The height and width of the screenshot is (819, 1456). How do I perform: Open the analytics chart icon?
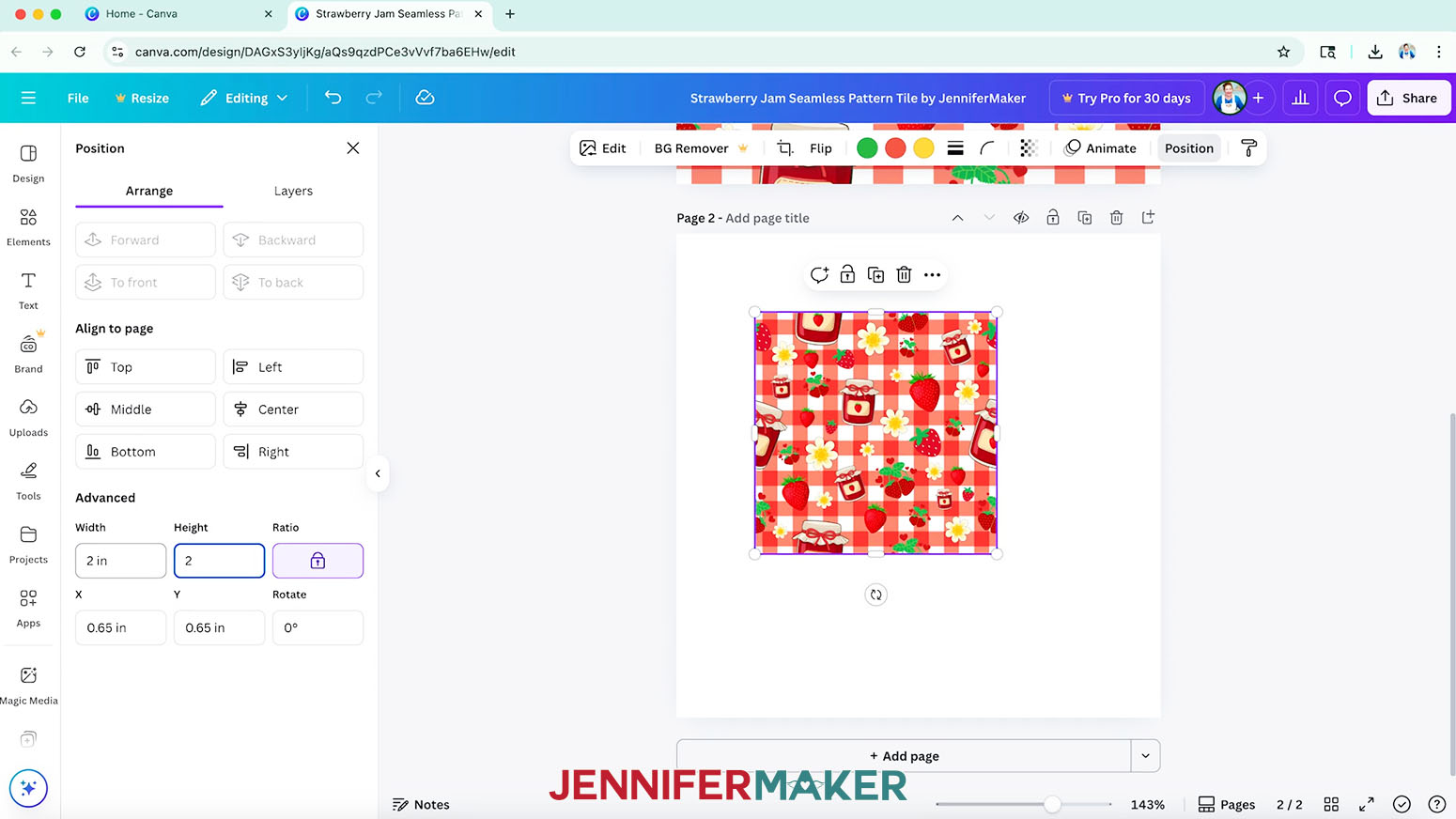click(x=1300, y=98)
